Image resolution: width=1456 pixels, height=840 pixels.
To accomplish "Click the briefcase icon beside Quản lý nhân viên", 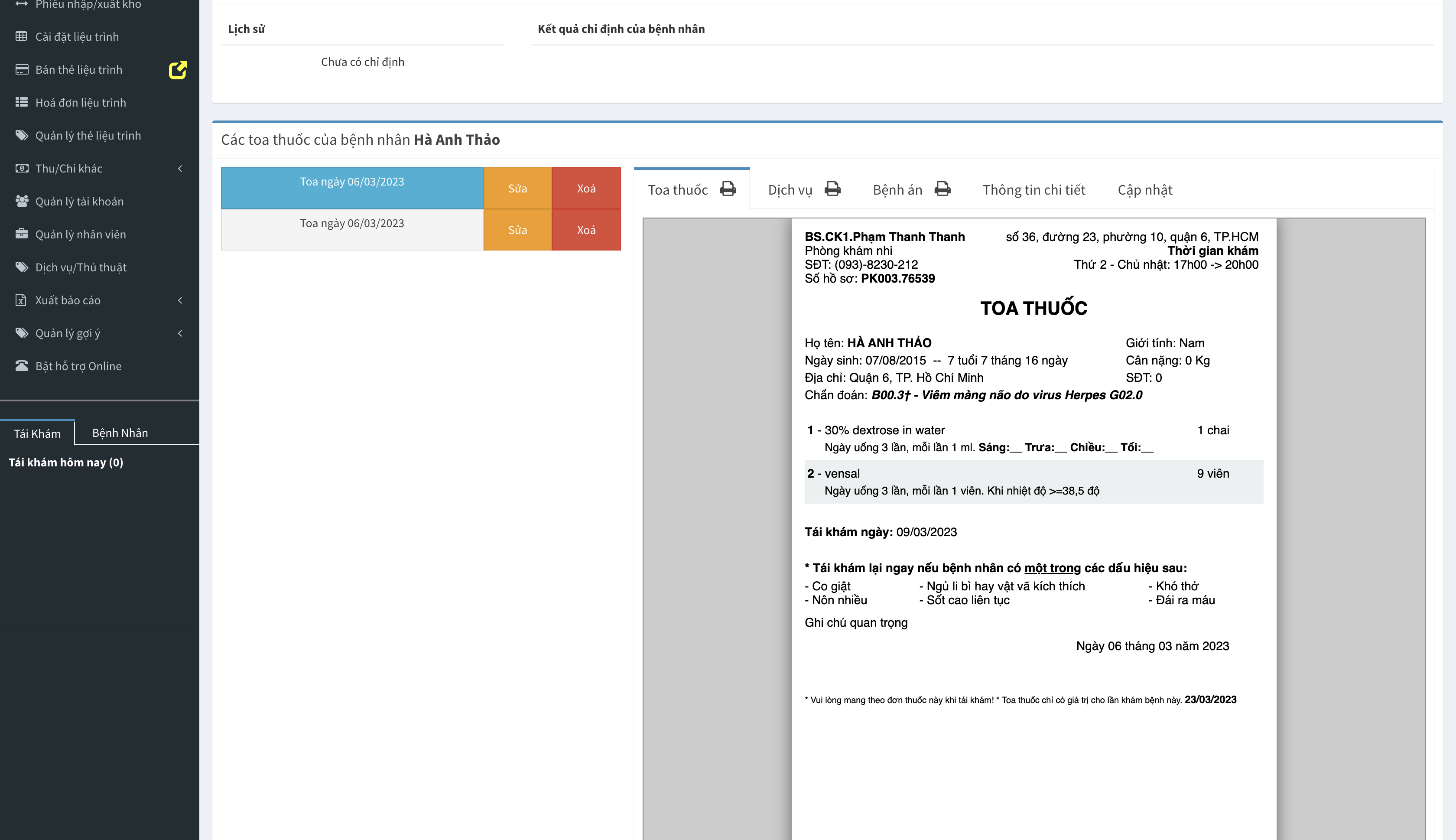I will pyautogui.click(x=21, y=234).
